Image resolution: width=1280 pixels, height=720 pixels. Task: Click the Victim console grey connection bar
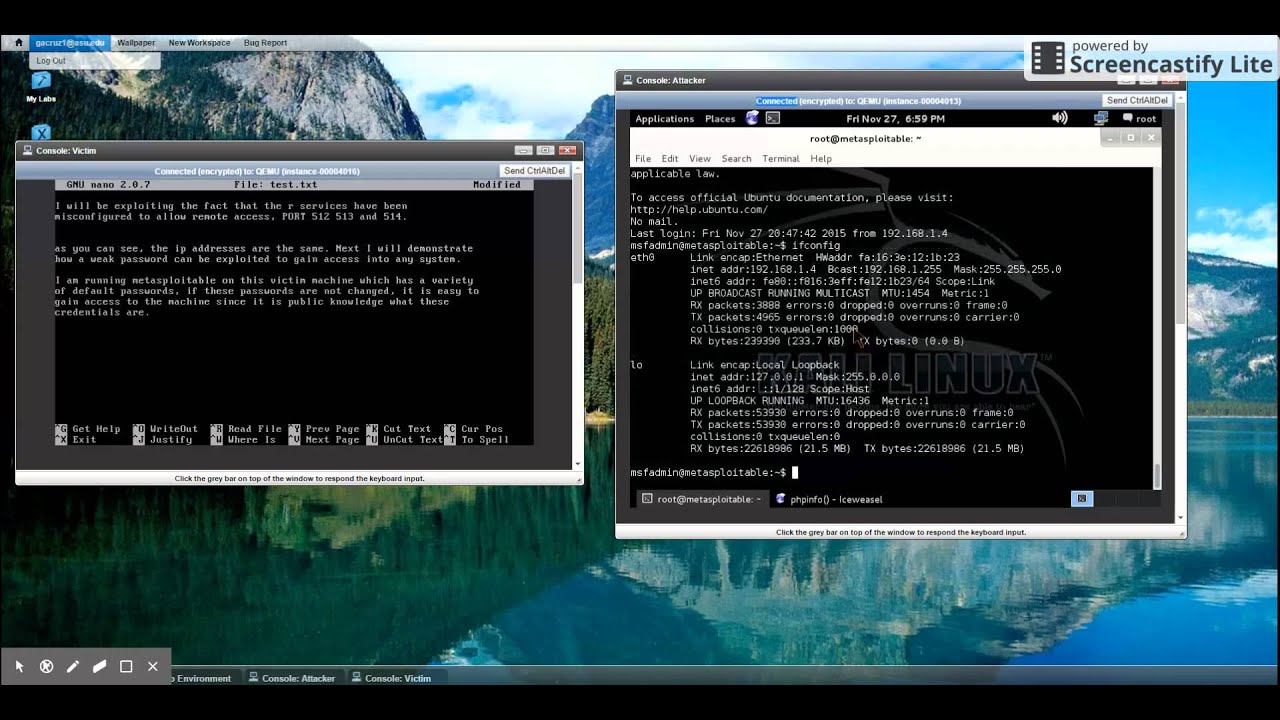[257, 171]
